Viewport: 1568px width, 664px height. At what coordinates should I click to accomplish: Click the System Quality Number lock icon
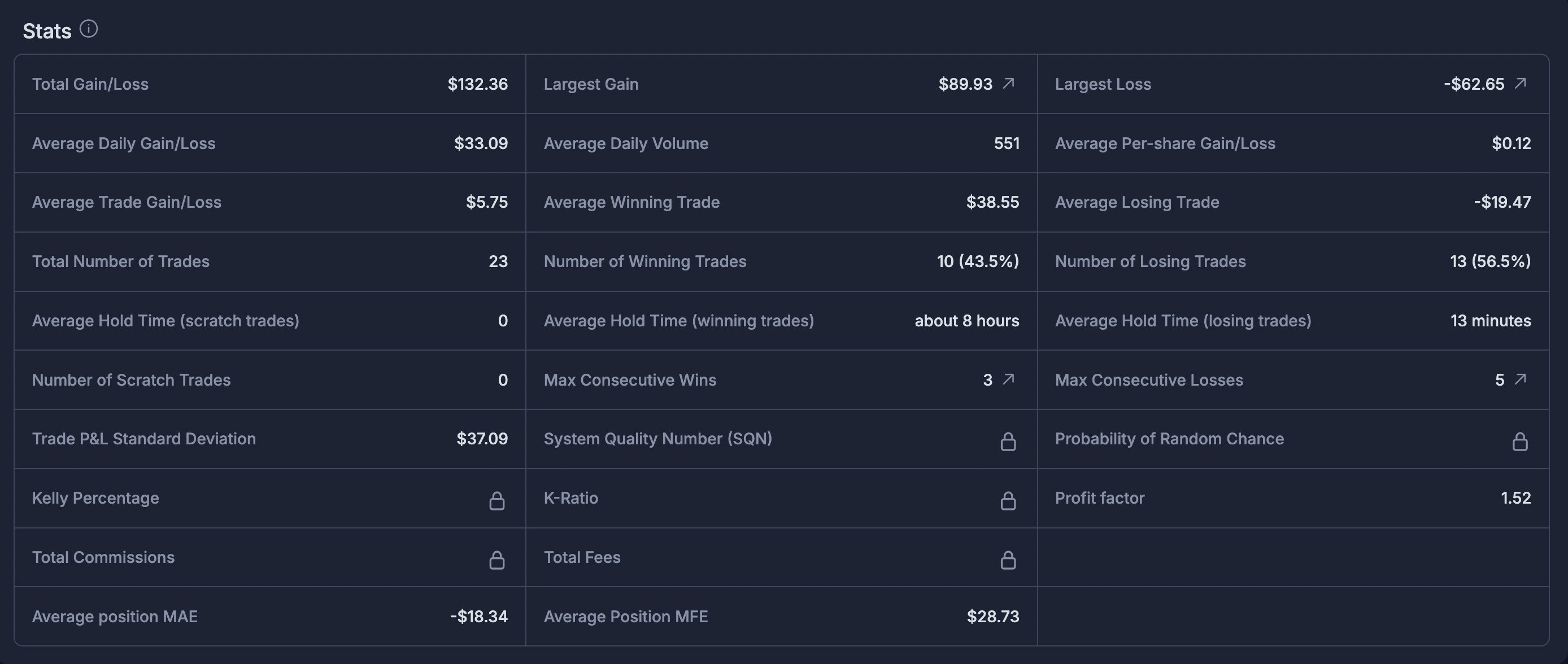[x=1008, y=441]
